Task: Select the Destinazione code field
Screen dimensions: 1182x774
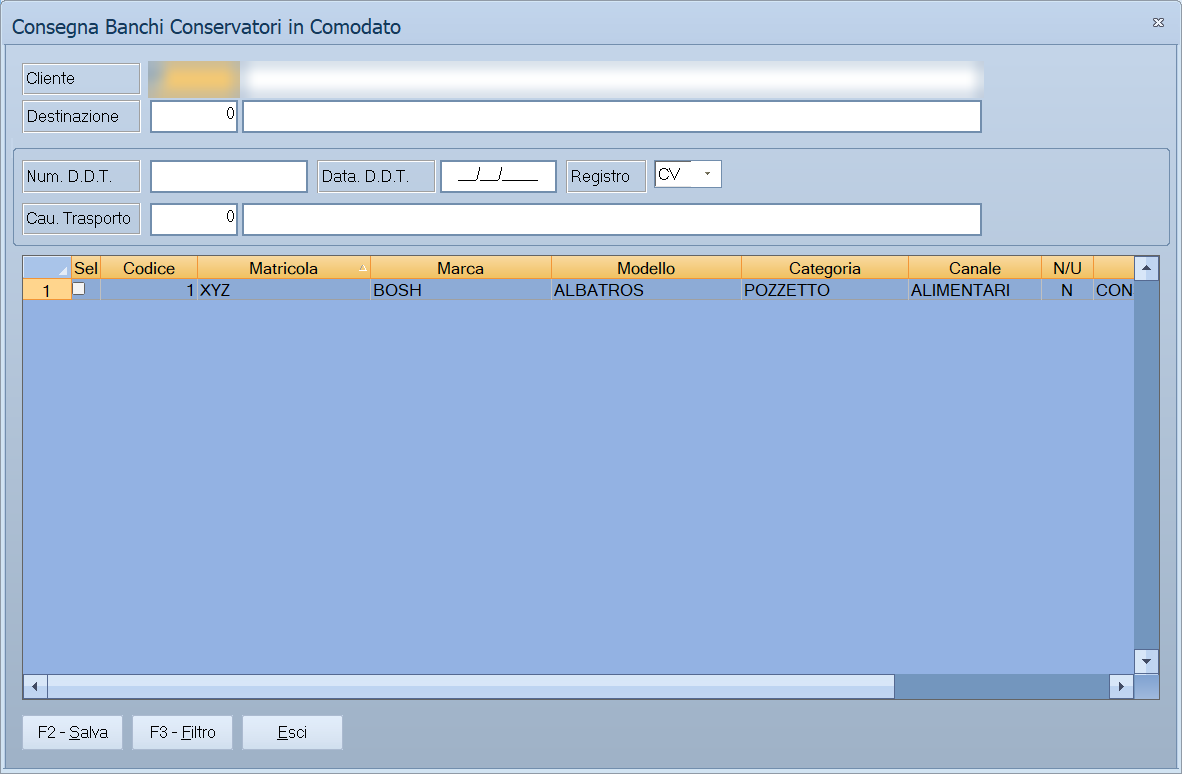Action: [x=194, y=116]
